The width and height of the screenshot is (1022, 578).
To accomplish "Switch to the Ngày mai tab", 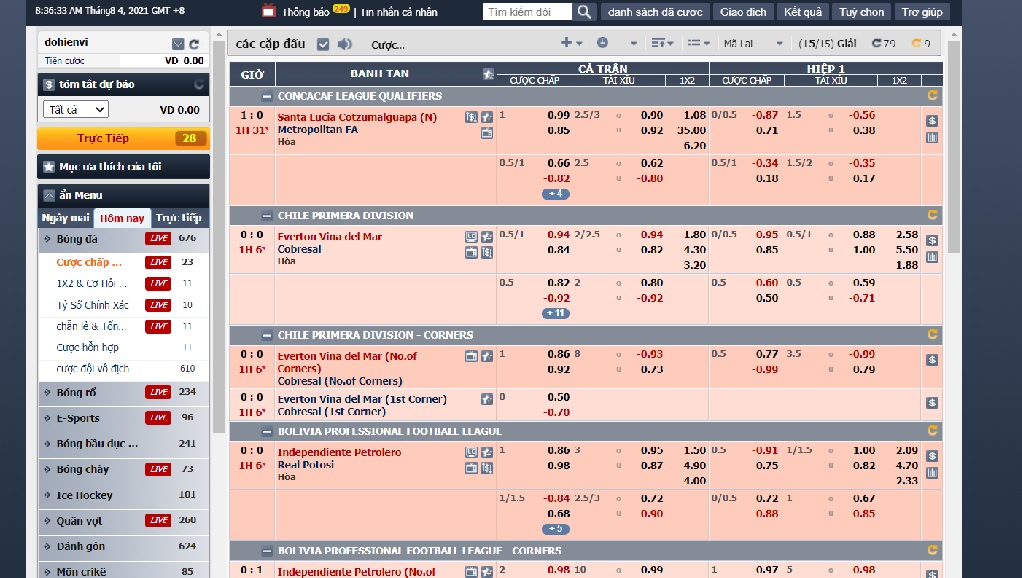I will pyautogui.click(x=65, y=218).
